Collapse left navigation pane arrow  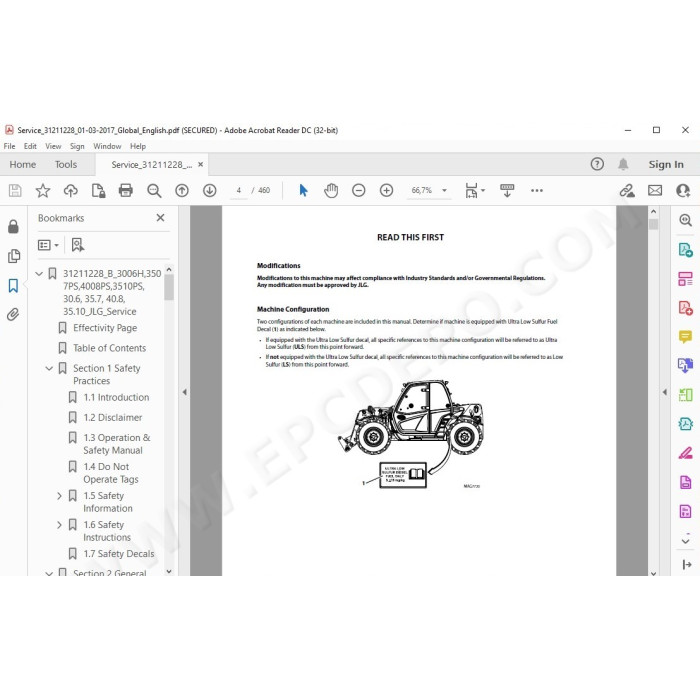click(x=184, y=392)
